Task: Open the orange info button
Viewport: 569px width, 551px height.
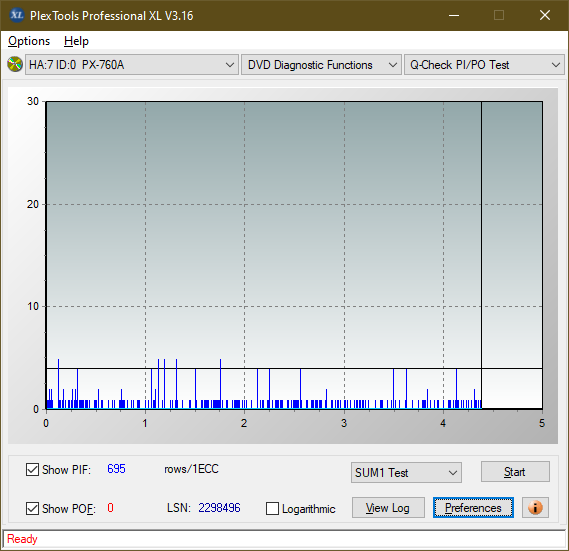Action: pyautogui.click(x=535, y=507)
